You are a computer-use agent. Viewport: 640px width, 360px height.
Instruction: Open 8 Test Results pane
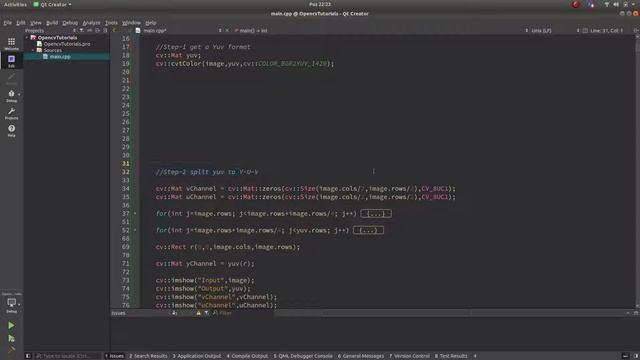451,356
